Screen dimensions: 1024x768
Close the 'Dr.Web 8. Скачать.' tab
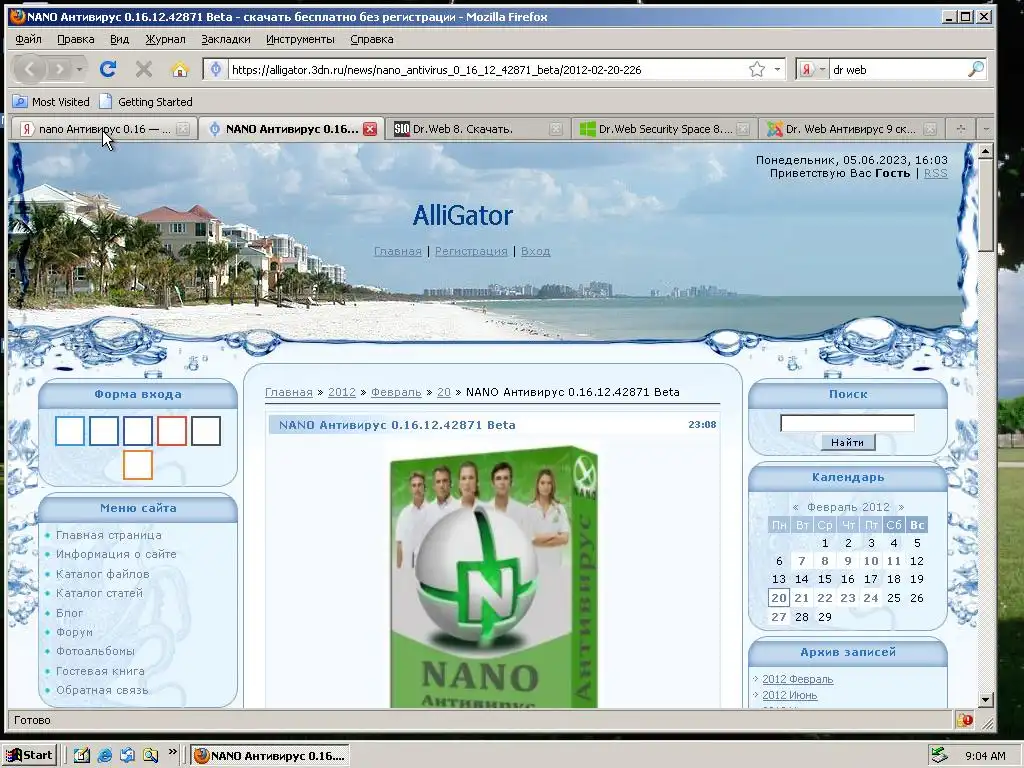coord(556,129)
